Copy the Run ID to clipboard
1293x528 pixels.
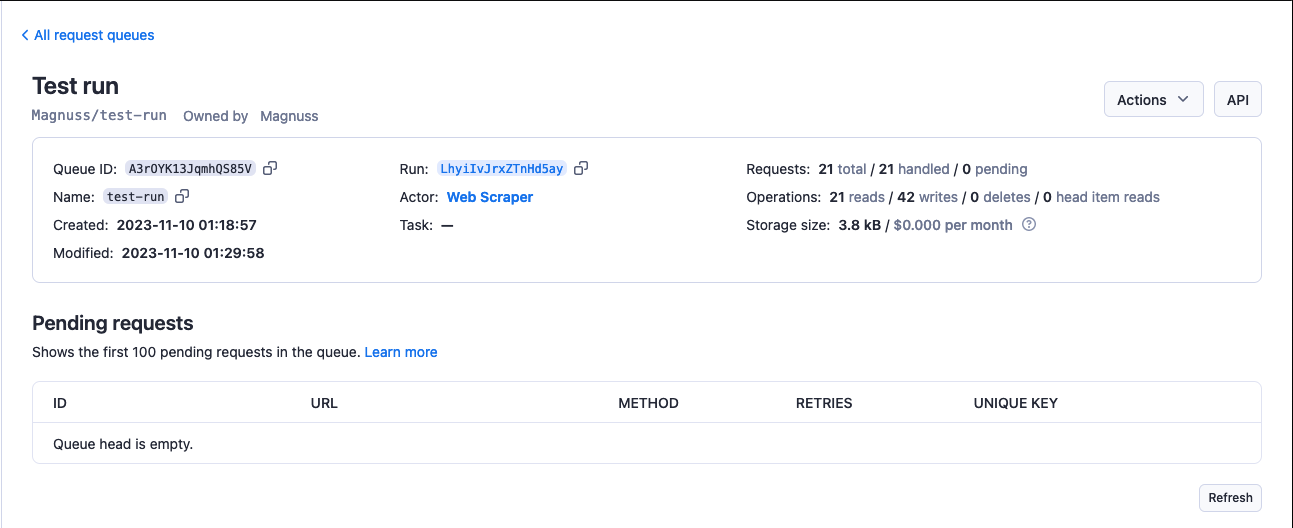pos(581,169)
